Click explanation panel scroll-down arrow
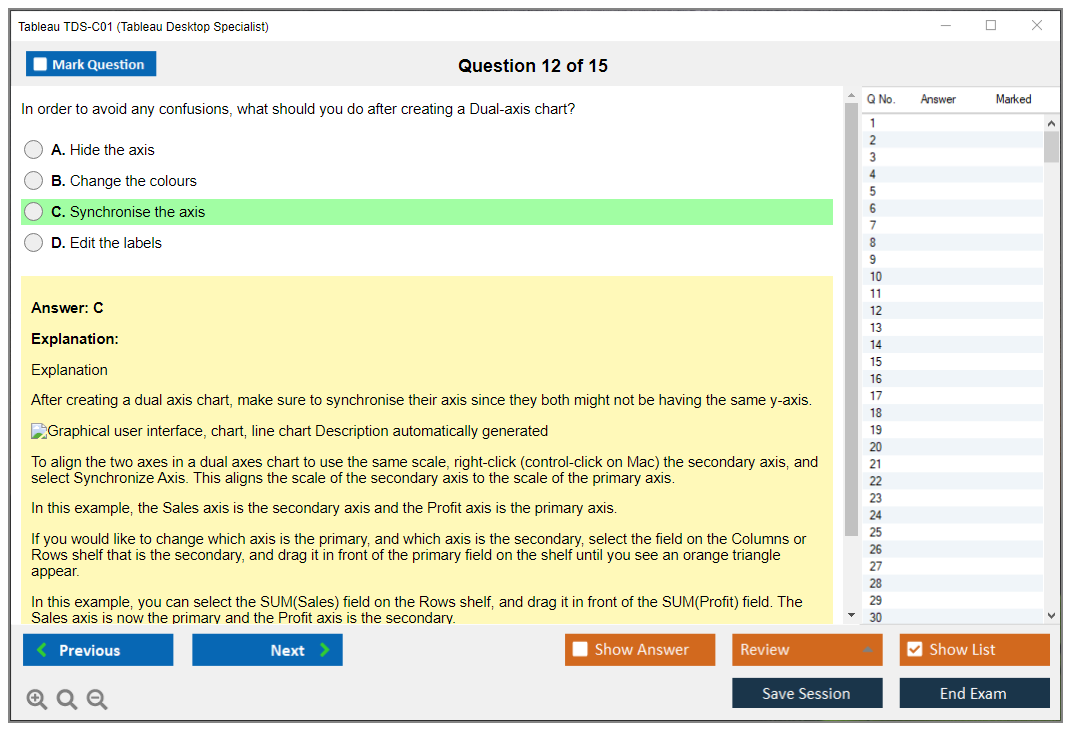Viewport: 1075px width, 735px height. coord(851,615)
